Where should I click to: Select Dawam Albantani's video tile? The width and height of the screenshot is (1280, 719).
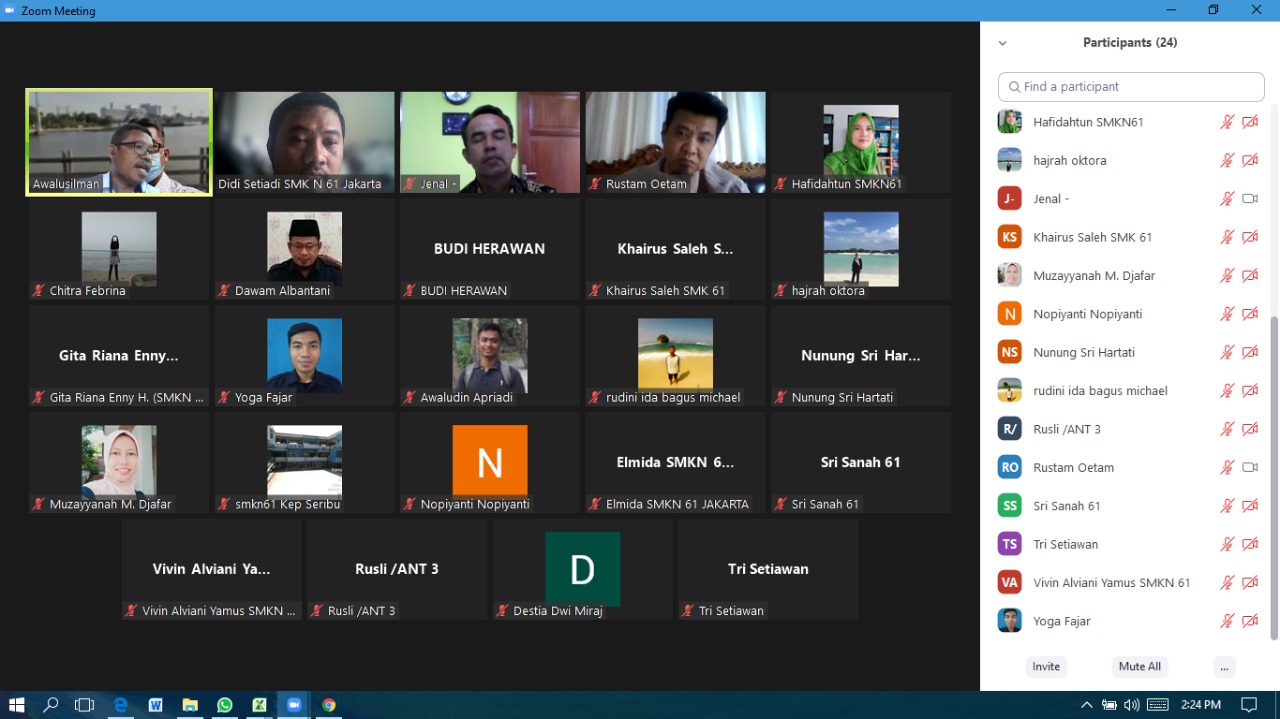click(x=305, y=249)
